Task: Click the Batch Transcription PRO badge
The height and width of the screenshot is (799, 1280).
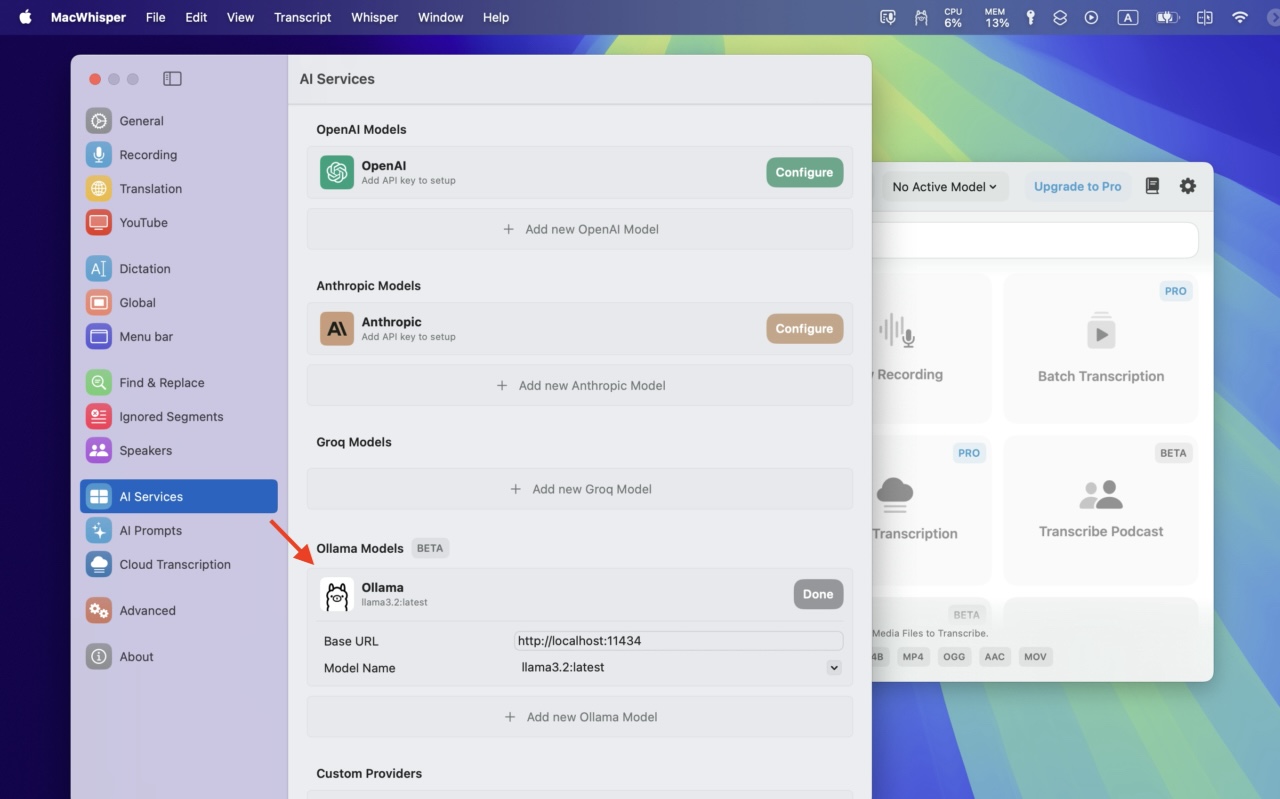Action: coord(1175,291)
